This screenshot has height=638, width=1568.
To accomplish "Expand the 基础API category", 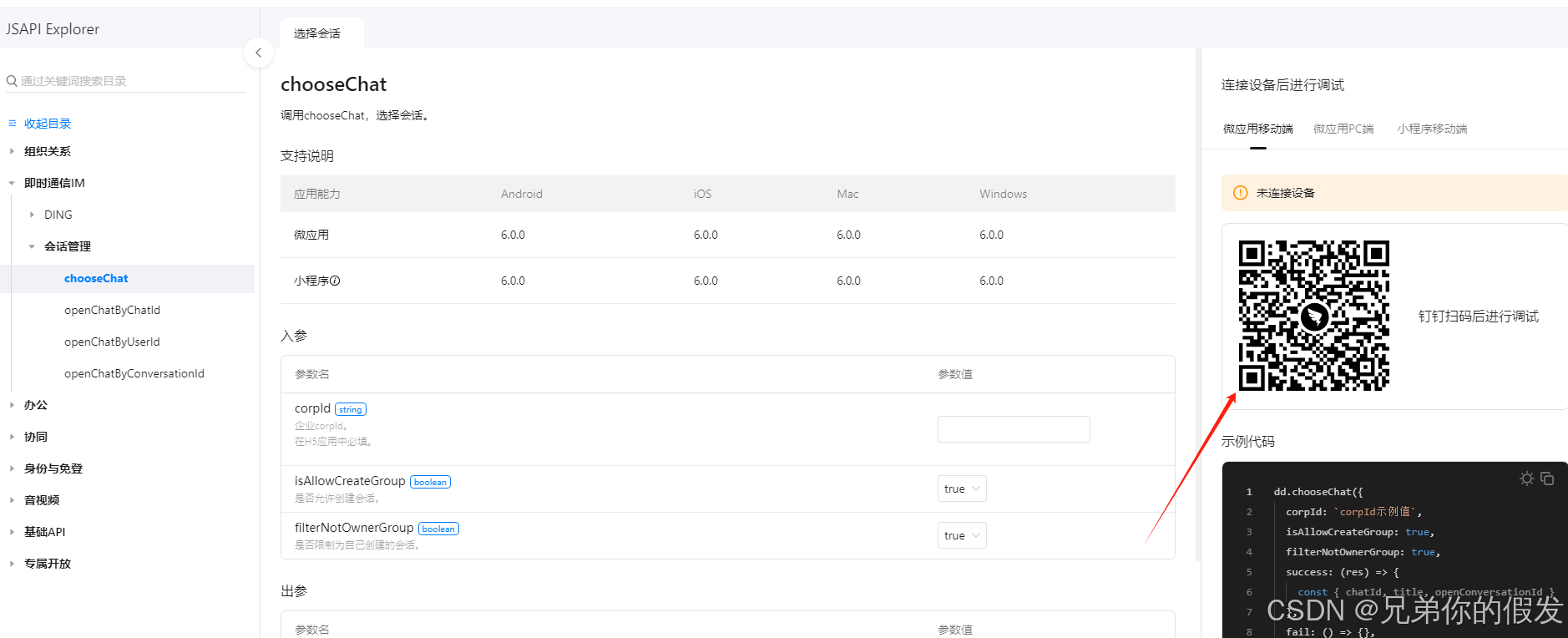I will [12, 532].
